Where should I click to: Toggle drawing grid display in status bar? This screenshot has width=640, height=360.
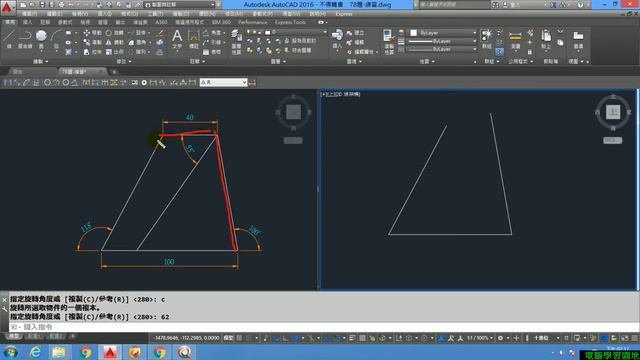pyautogui.click(x=240, y=338)
